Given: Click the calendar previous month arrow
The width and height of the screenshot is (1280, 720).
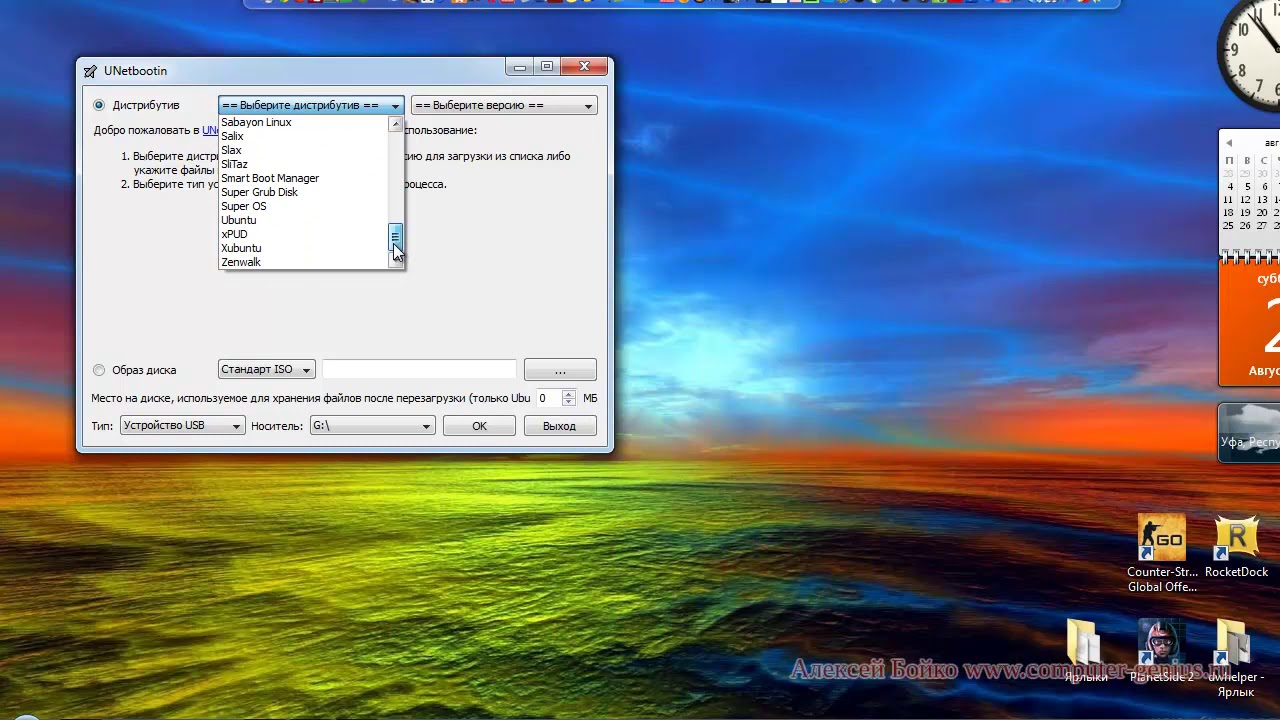Looking at the screenshot, I should pos(1229,143).
